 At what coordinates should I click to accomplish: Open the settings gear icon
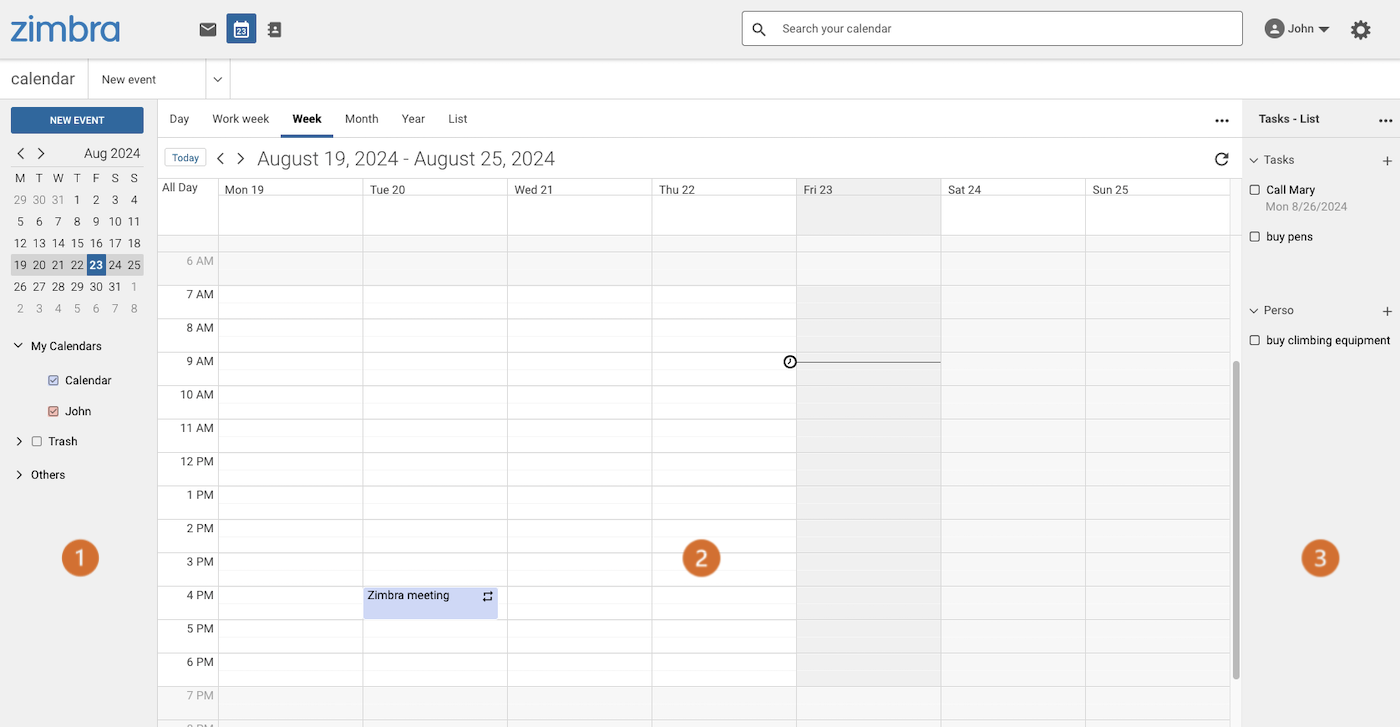pos(1361,30)
